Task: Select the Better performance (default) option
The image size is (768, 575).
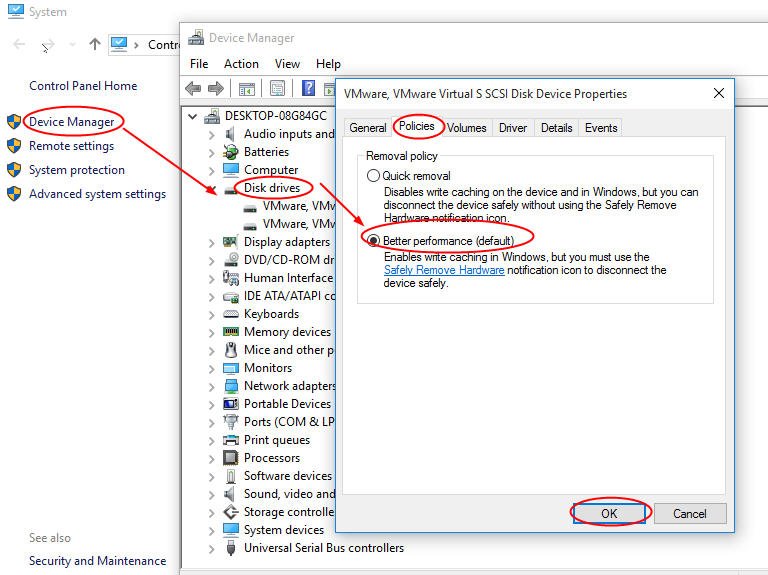Action: (373, 240)
